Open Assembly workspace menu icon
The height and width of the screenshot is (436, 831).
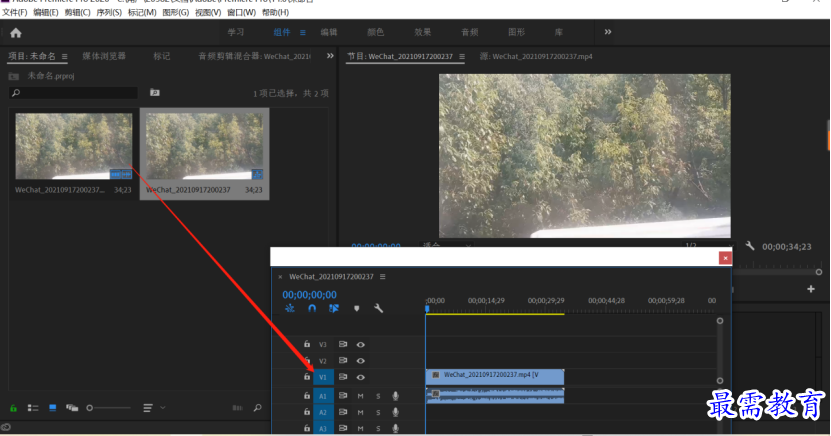coord(303,32)
